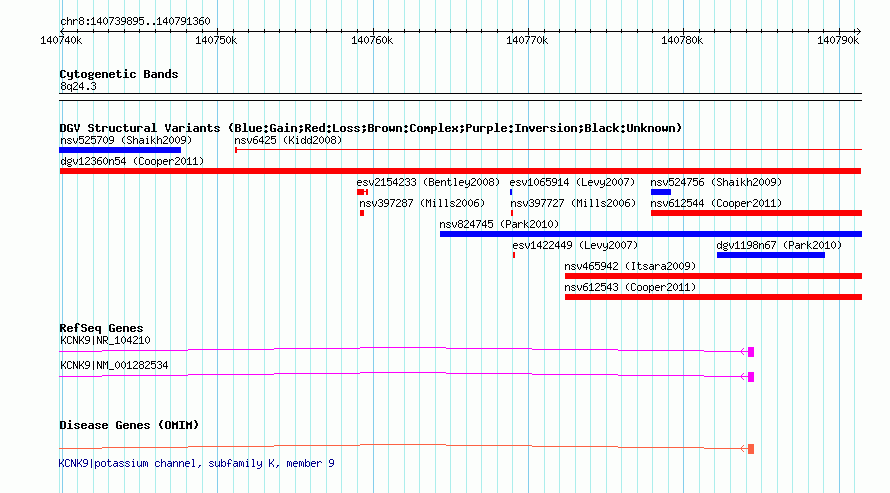The image size is (890, 493).
Task: Click the 140790k ruler label
Action: point(838,40)
